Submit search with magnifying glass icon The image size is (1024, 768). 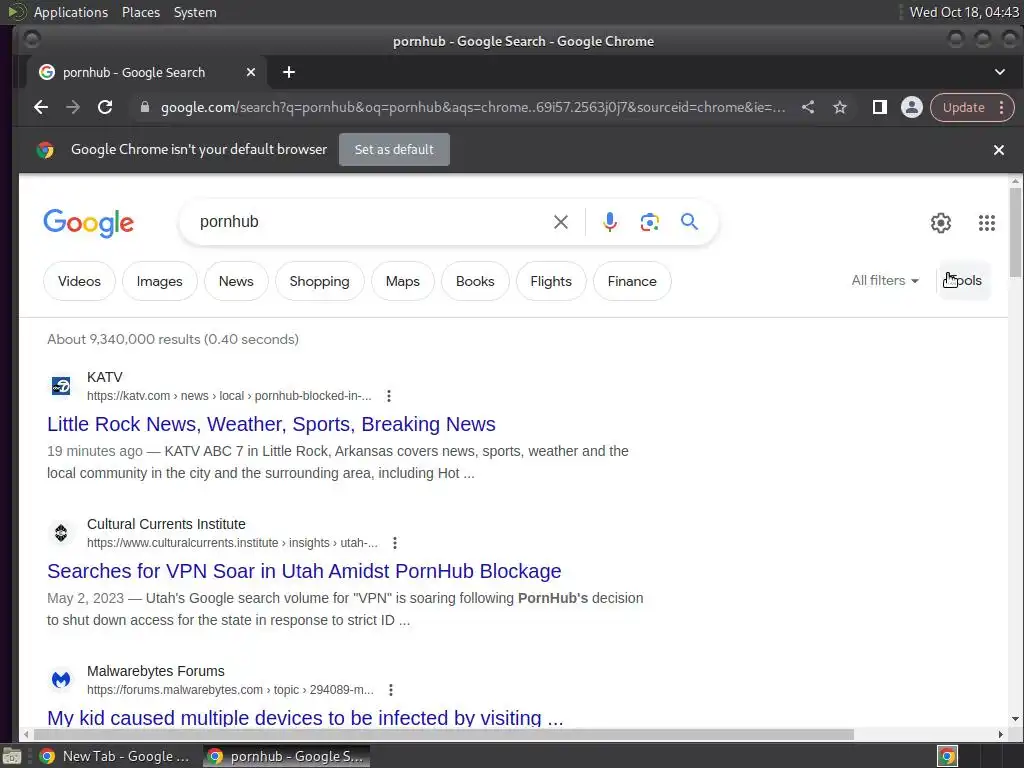pyautogui.click(x=689, y=222)
